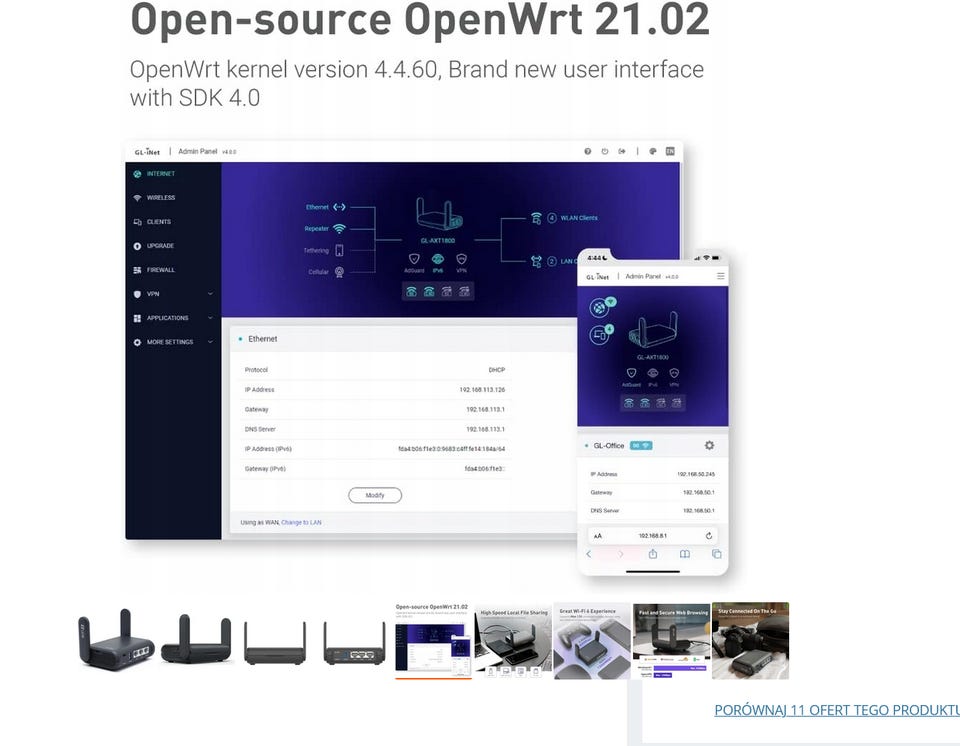Viewport: 960px width, 746px height.
Task: Click the Tethering phone icon in the diagram
Action: [339, 250]
